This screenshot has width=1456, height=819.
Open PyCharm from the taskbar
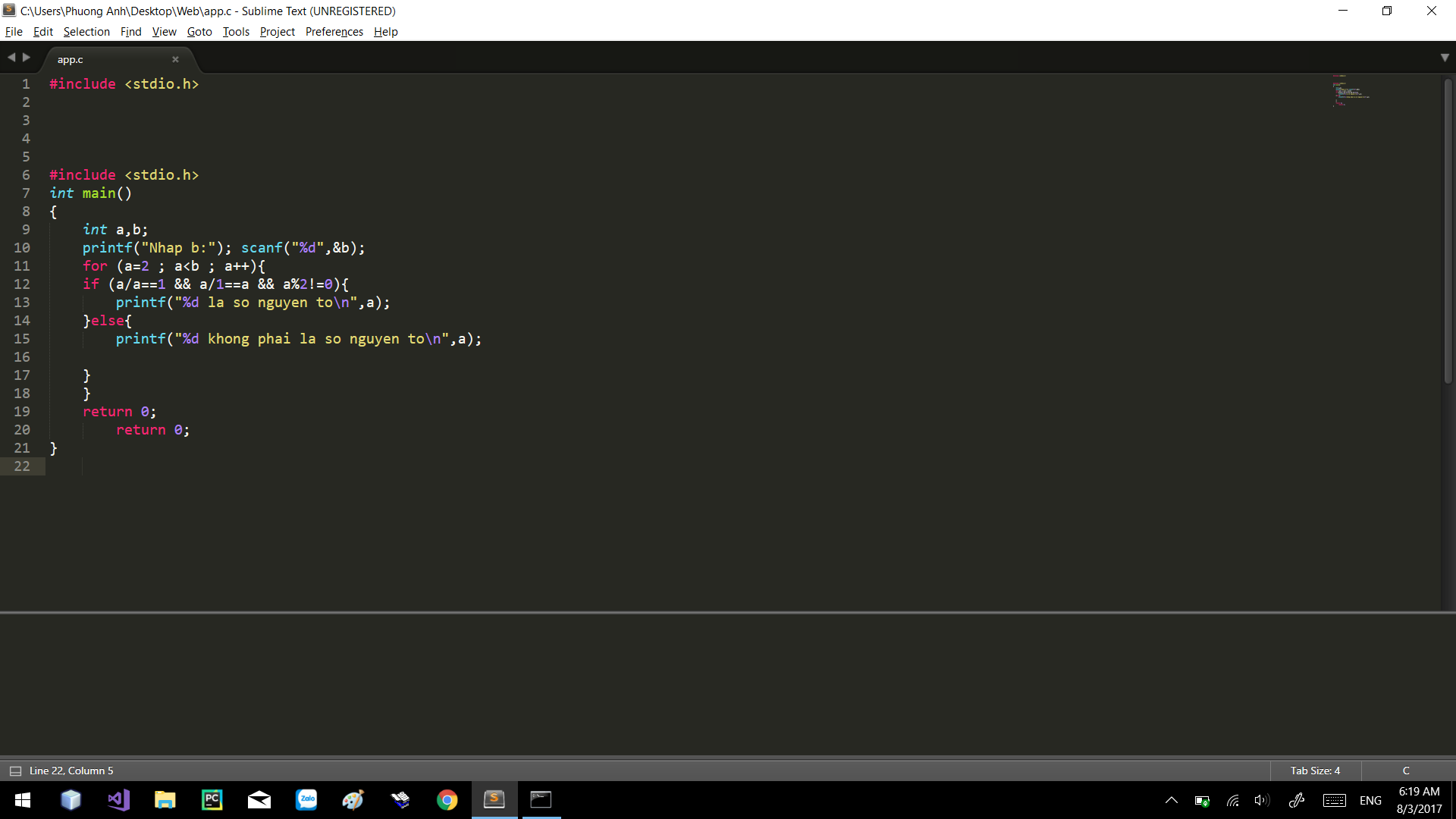click(212, 800)
